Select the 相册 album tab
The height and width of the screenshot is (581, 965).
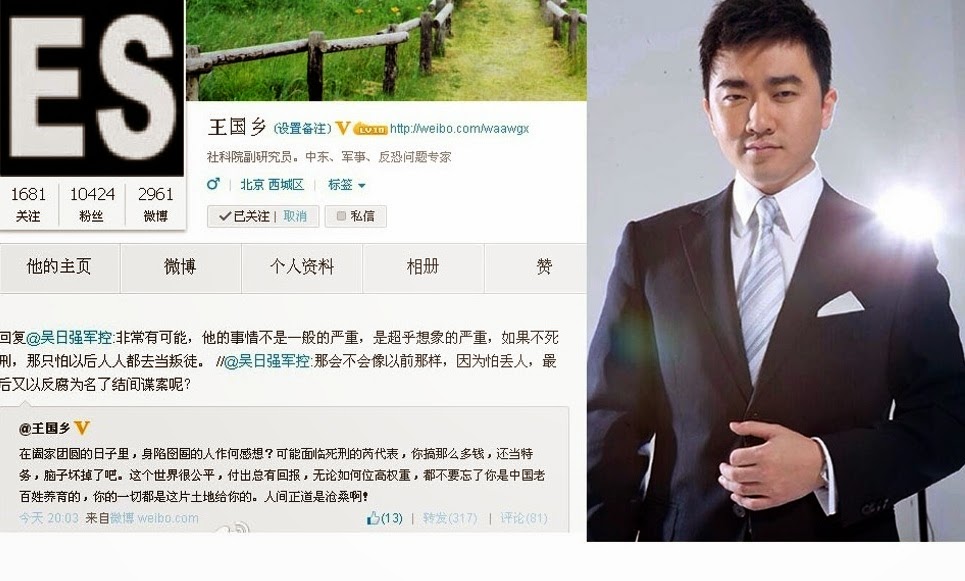(x=423, y=267)
